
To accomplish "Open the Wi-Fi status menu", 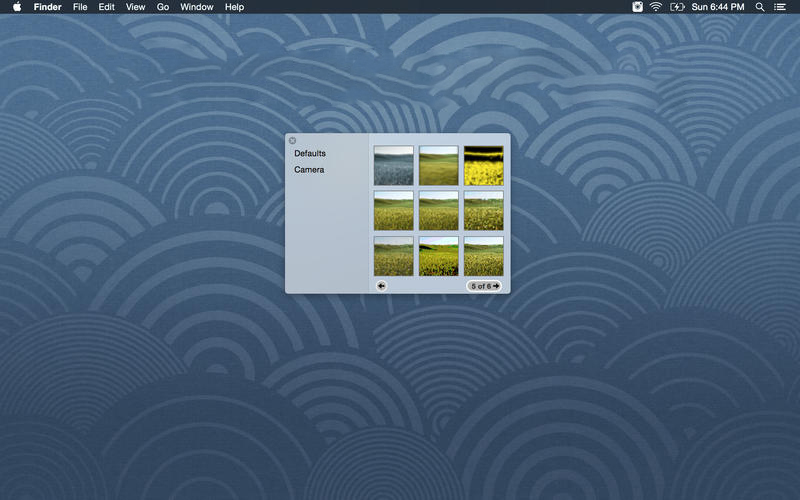I will [x=656, y=7].
